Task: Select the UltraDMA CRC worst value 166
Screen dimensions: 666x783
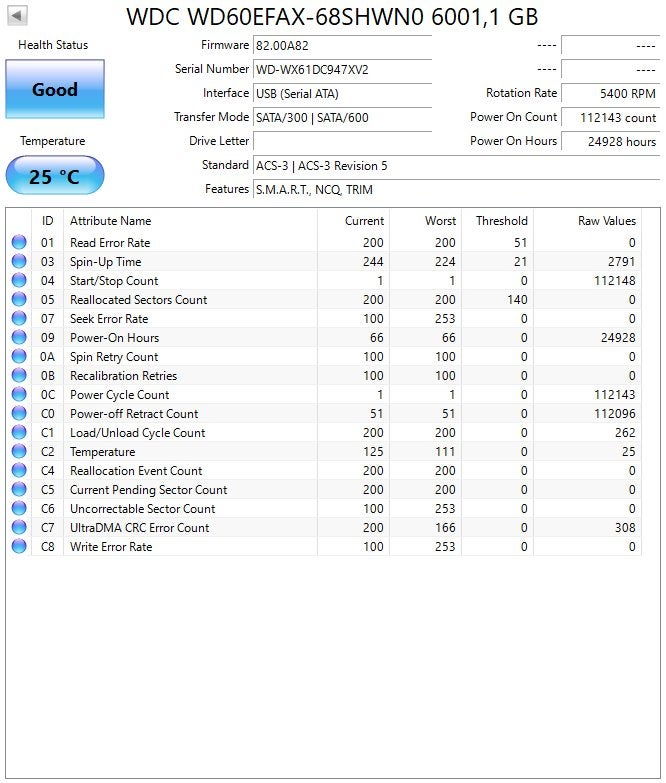Action: (445, 527)
